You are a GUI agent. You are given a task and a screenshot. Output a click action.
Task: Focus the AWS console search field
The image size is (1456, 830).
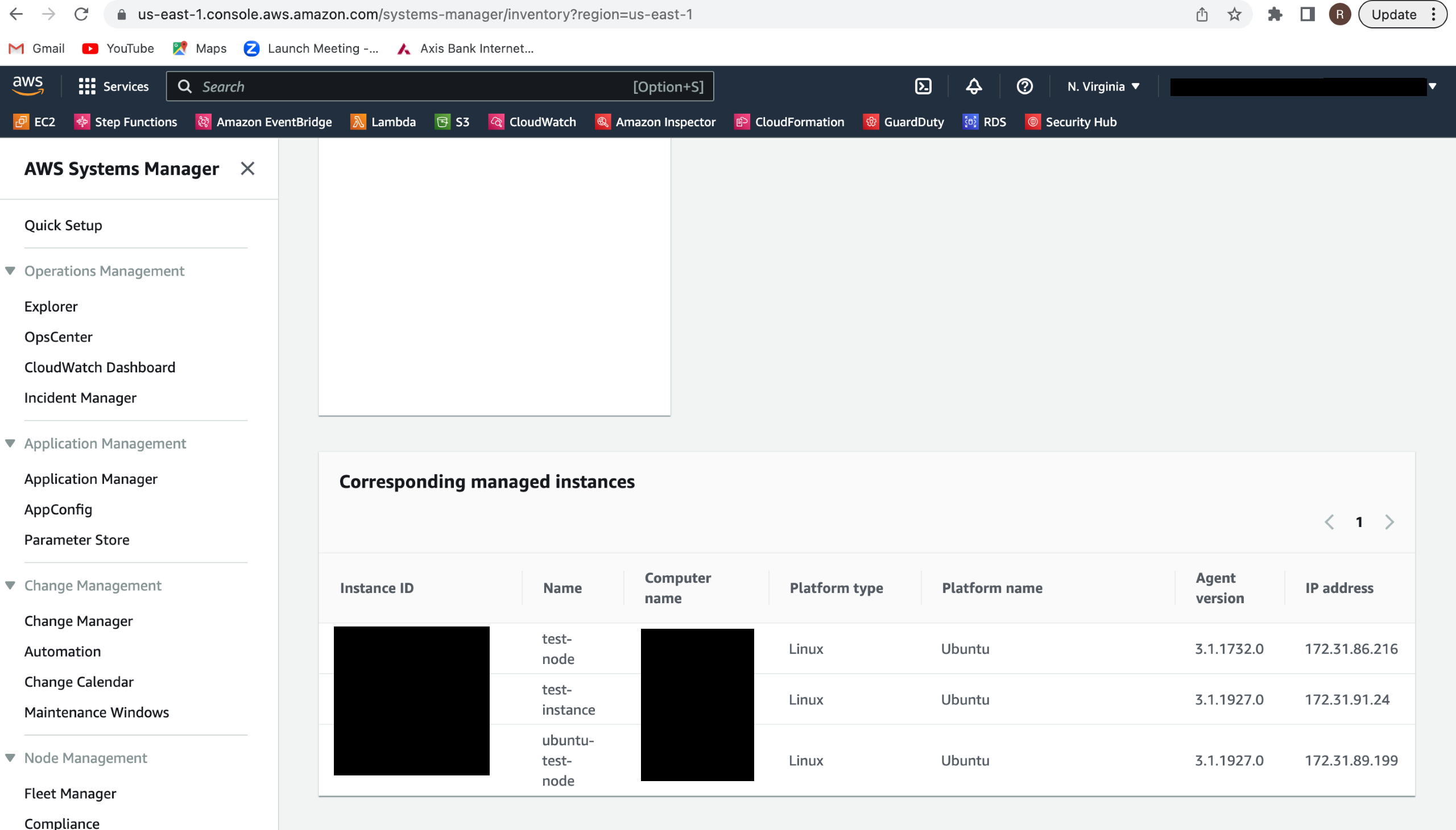tap(440, 86)
